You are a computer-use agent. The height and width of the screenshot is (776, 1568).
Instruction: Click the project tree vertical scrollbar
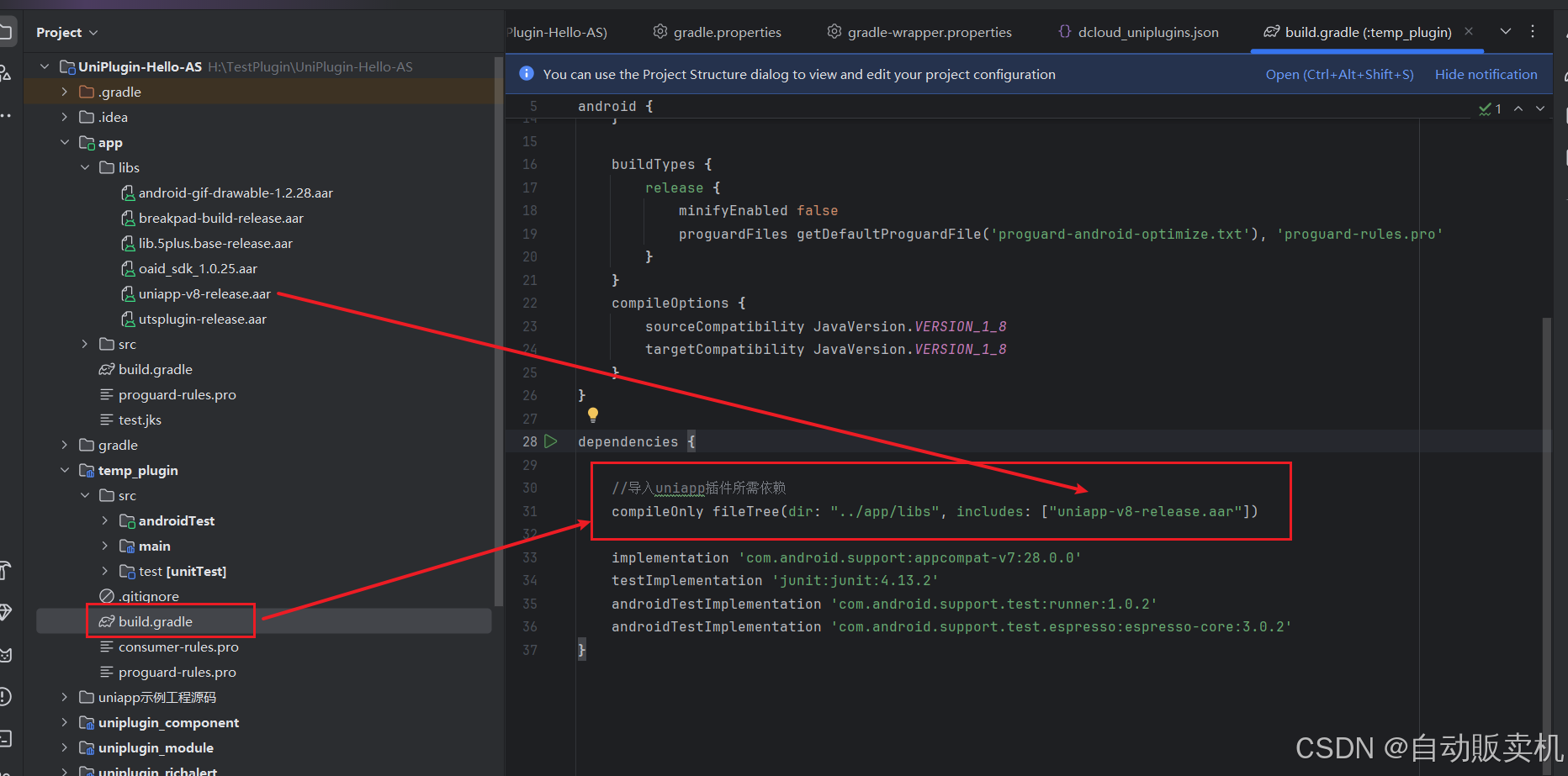click(x=498, y=332)
